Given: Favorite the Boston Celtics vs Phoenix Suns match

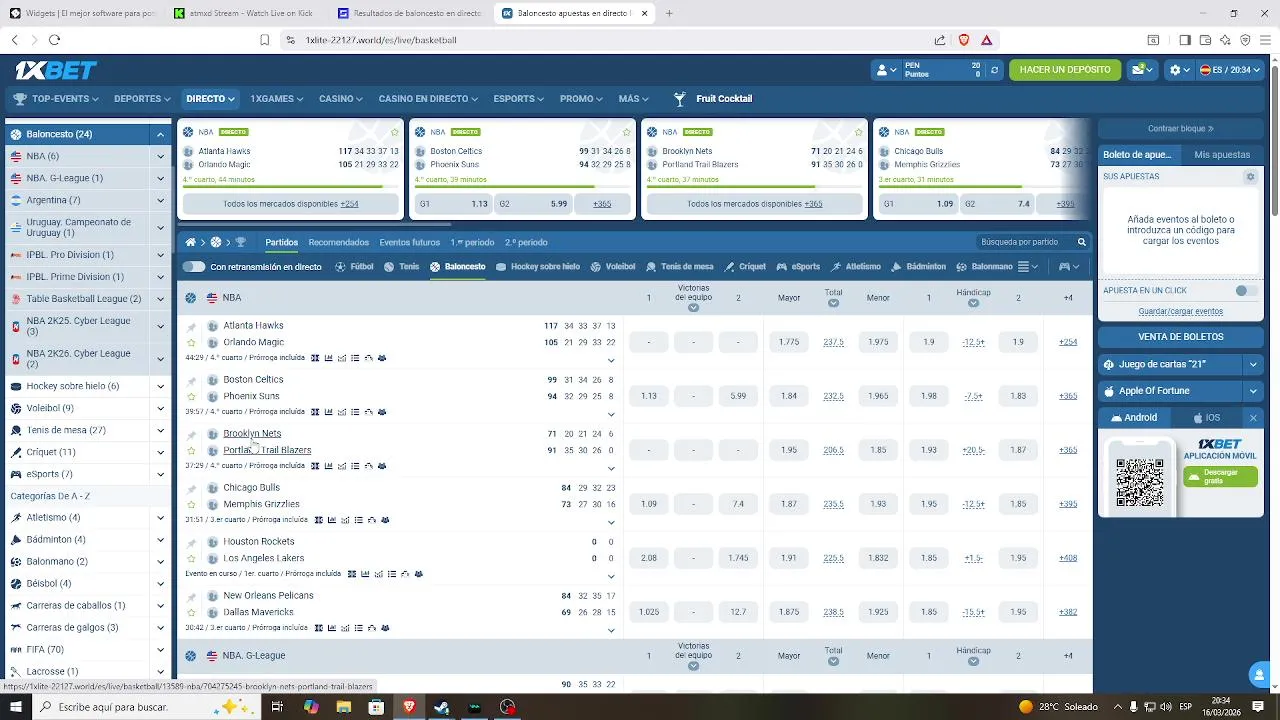Looking at the screenshot, I should 192,396.
